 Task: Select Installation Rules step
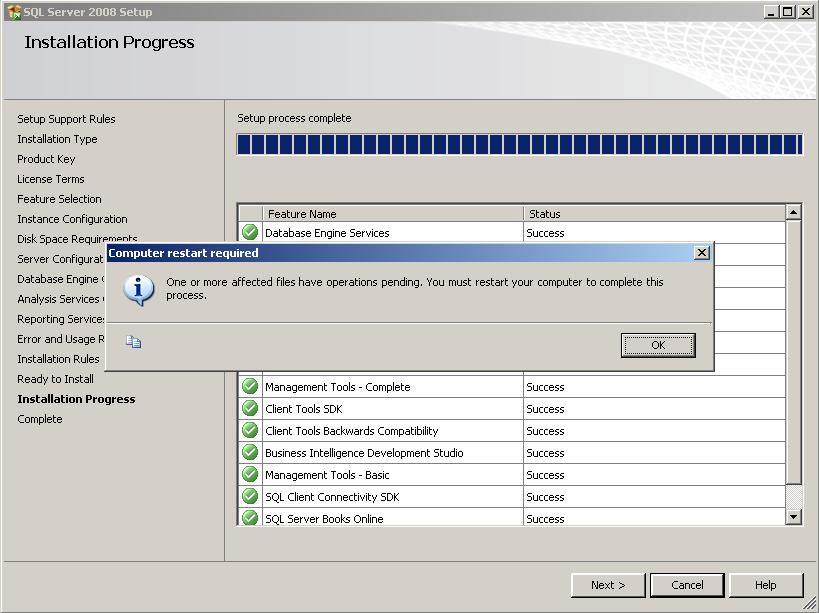click(58, 359)
